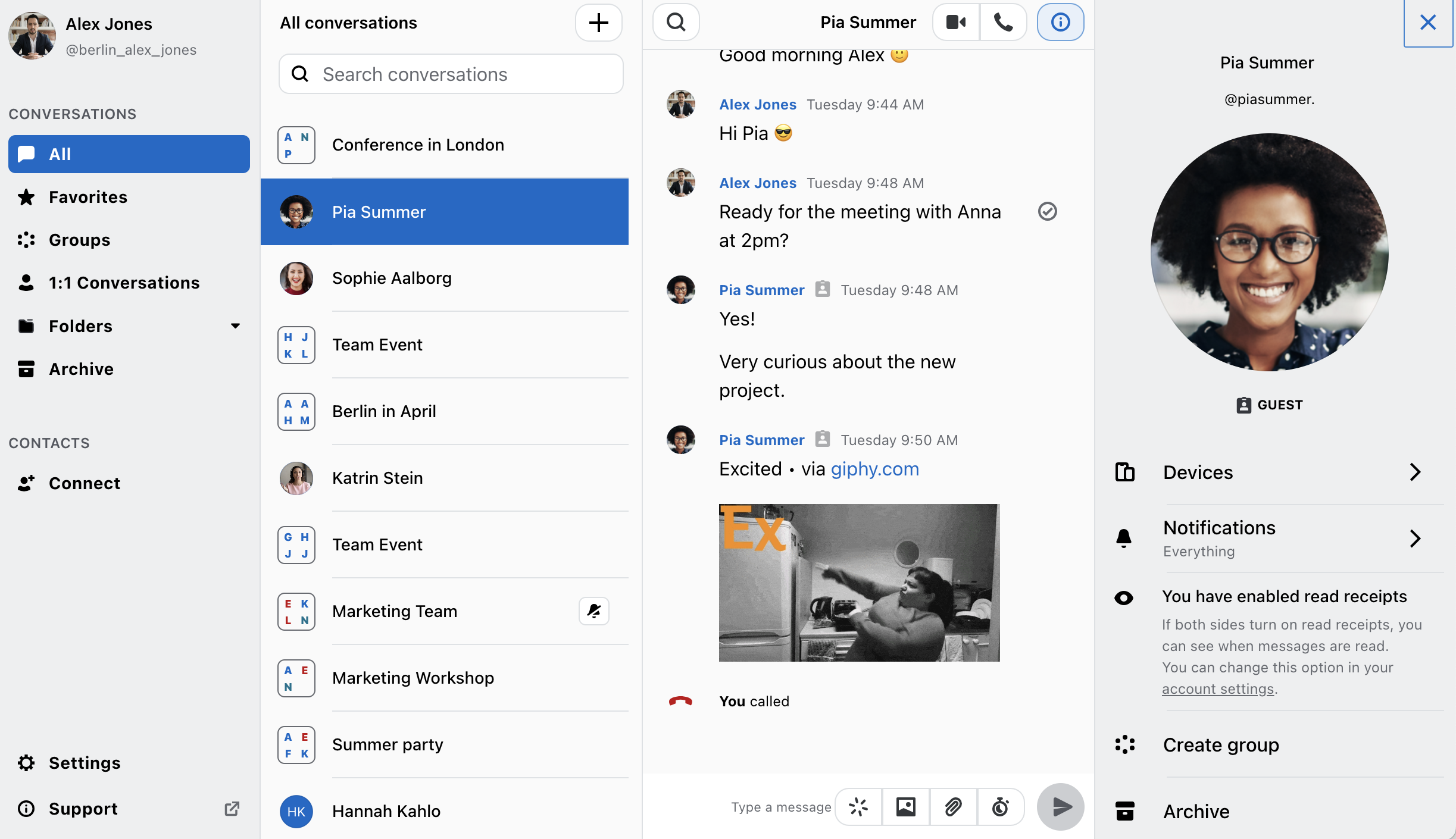Select the Pia Summer conversation
The width and height of the screenshot is (1456, 839).
445,212
